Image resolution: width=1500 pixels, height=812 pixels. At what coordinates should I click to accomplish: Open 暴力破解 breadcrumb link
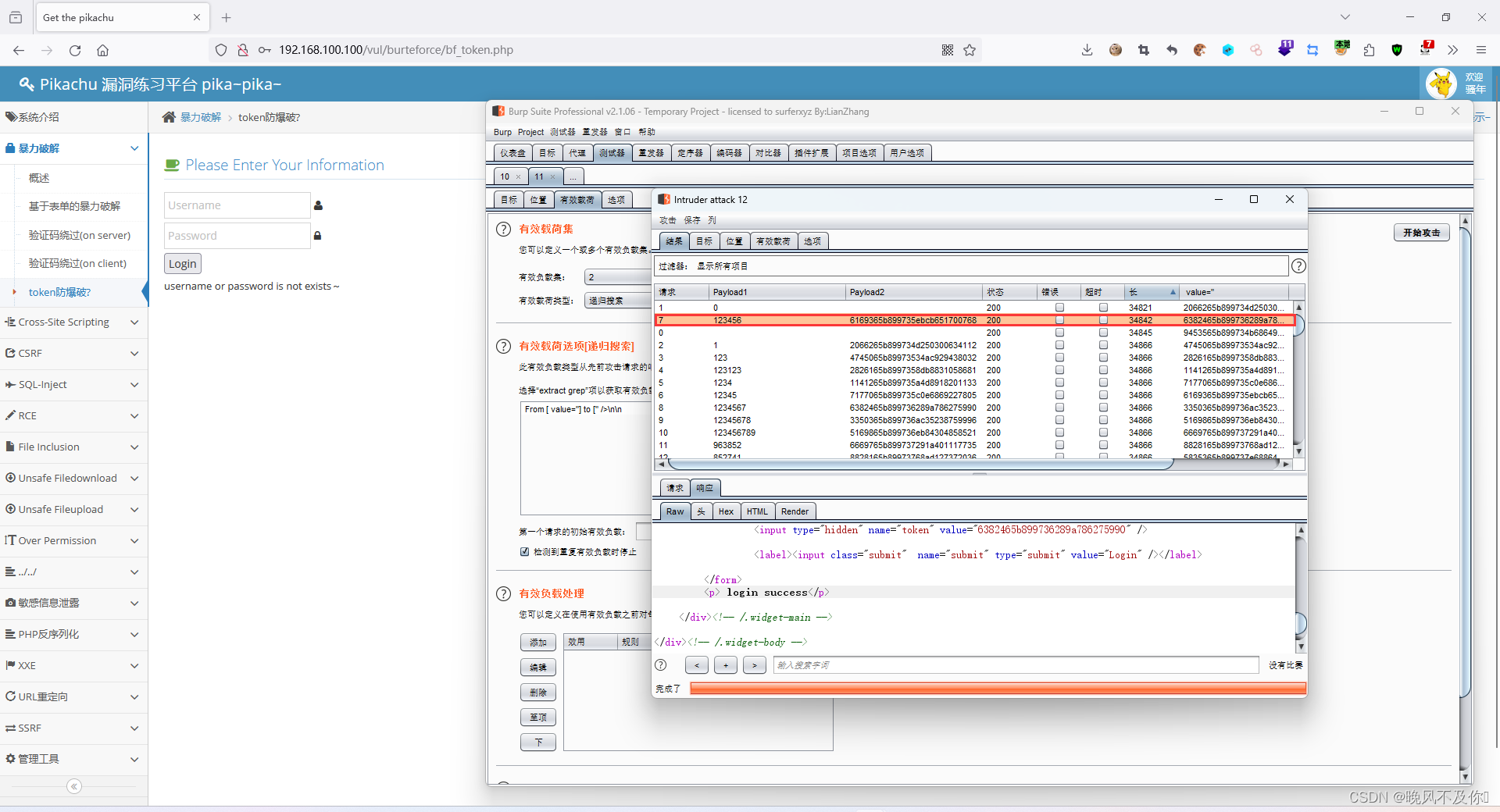click(201, 117)
